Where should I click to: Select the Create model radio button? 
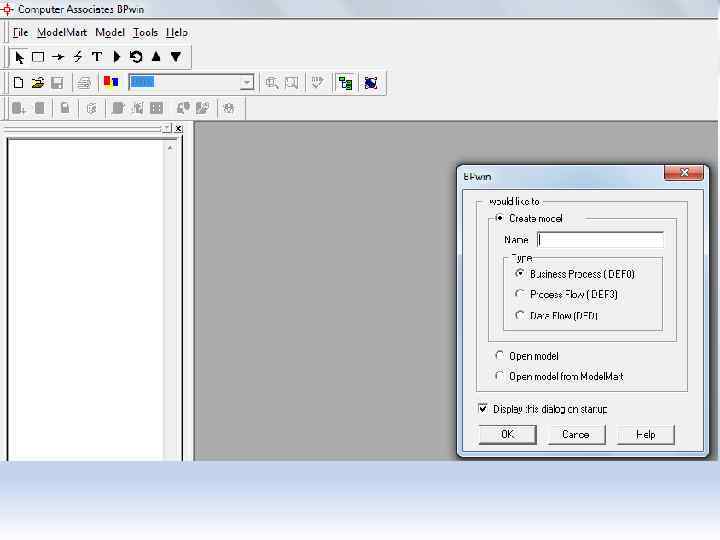(500, 218)
